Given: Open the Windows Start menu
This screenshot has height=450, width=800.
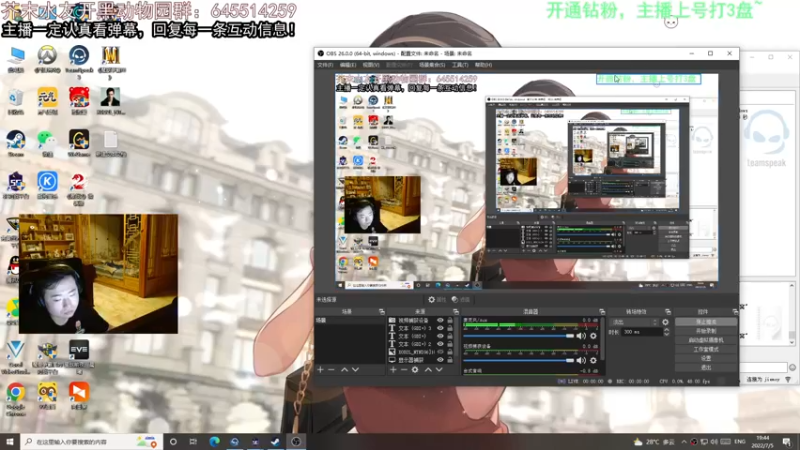Looking at the screenshot, I should 10,441.
